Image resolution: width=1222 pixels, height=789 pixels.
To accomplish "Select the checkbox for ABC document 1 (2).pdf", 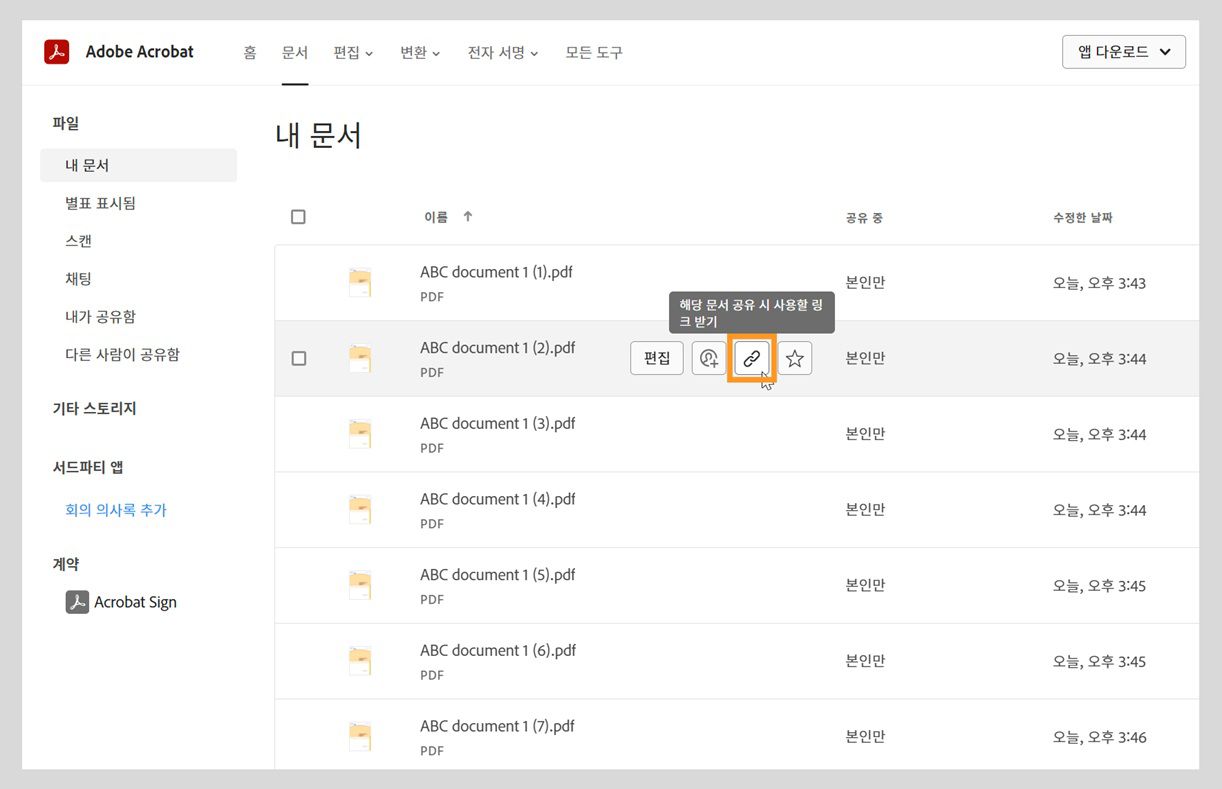I will (x=298, y=358).
